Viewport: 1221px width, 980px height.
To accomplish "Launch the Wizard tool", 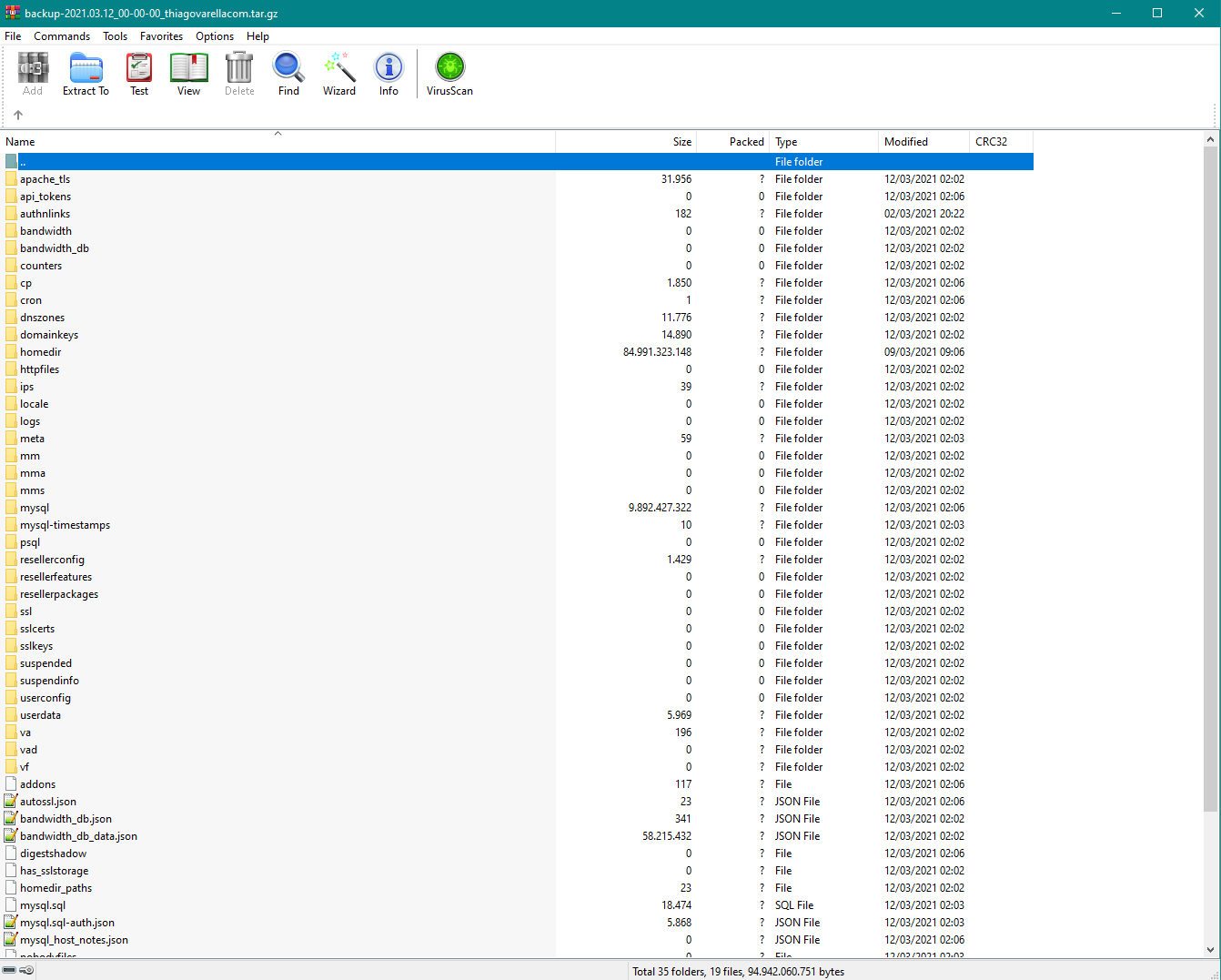I will [339, 74].
